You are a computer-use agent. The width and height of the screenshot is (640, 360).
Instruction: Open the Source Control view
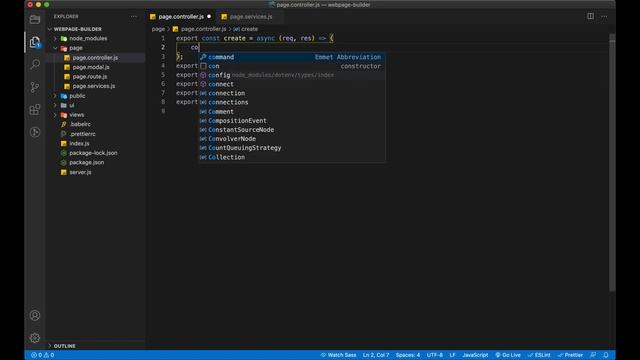tap(35, 87)
